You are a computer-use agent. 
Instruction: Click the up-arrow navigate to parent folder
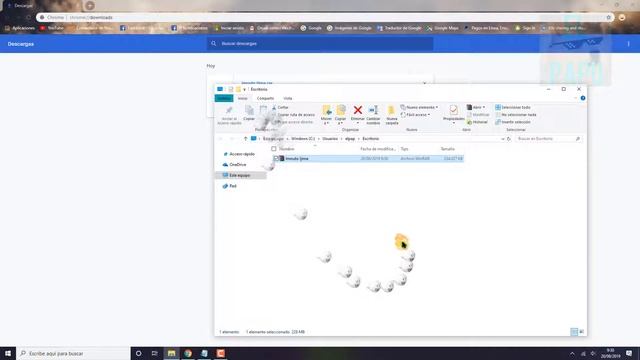coord(245,139)
